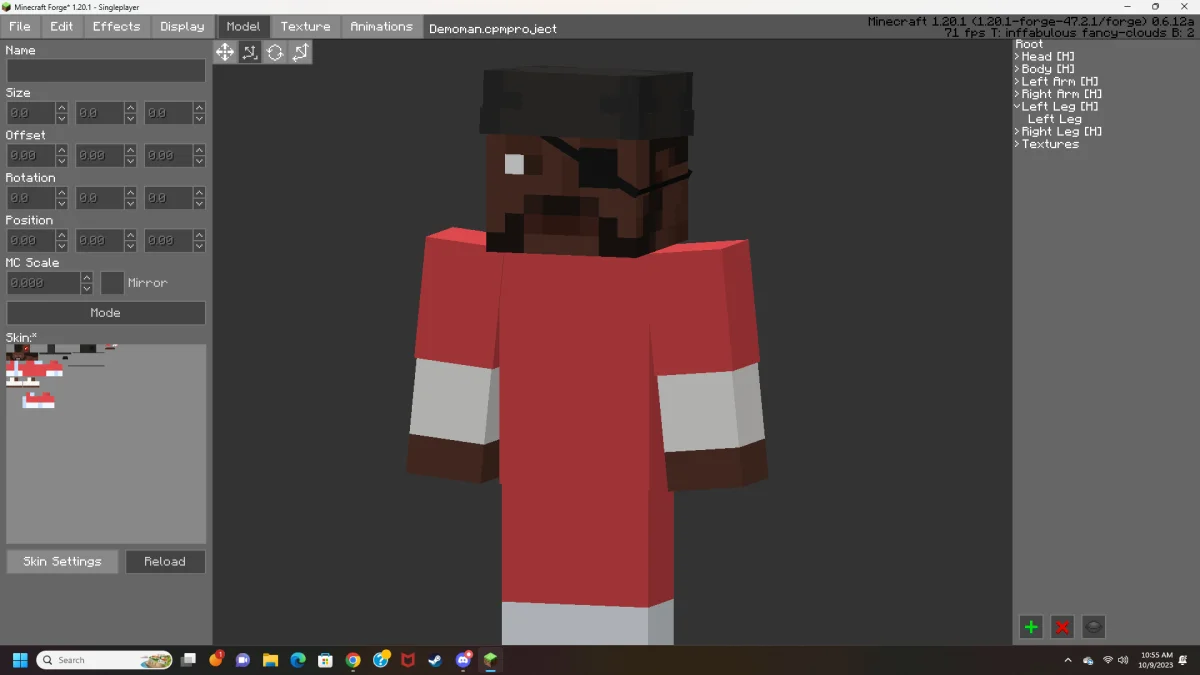Click the Demoman.cpmproject file name

tap(493, 29)
